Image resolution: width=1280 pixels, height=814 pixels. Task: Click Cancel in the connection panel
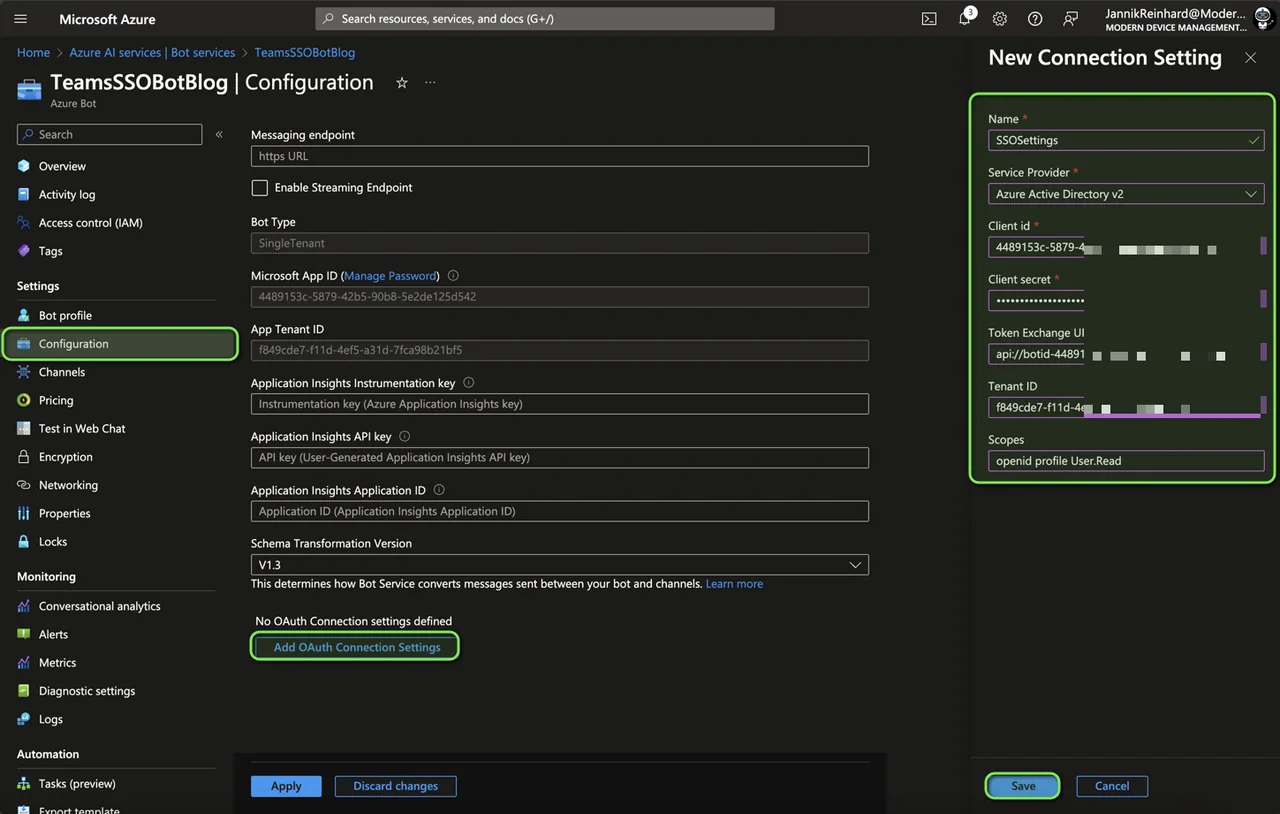point(1112,786)
